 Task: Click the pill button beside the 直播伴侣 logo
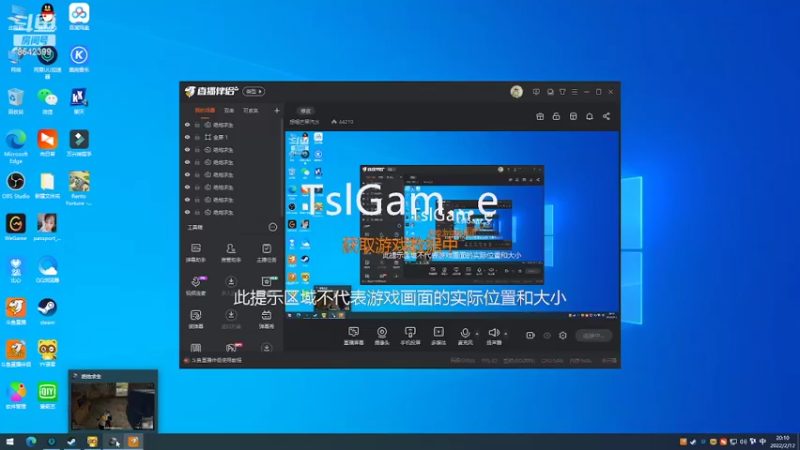tap(254, 91)
